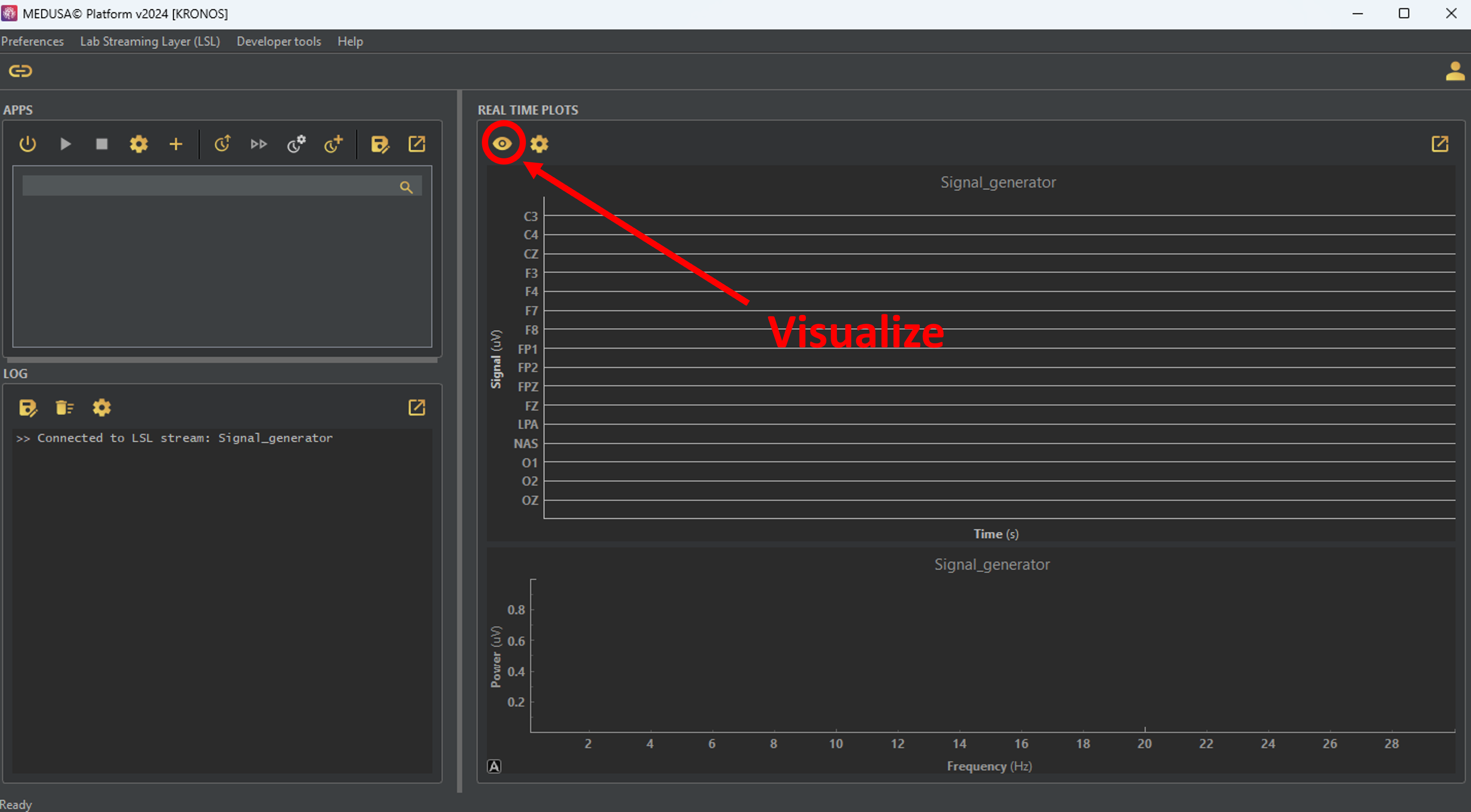This screenshot has height=812, width=1471.
Task: Open the apps panel gear settings
Action: tap(138, 144)
